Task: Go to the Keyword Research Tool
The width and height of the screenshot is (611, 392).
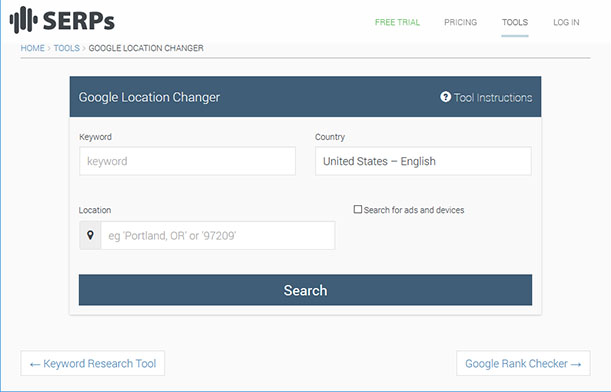Action: pos(93,363)
